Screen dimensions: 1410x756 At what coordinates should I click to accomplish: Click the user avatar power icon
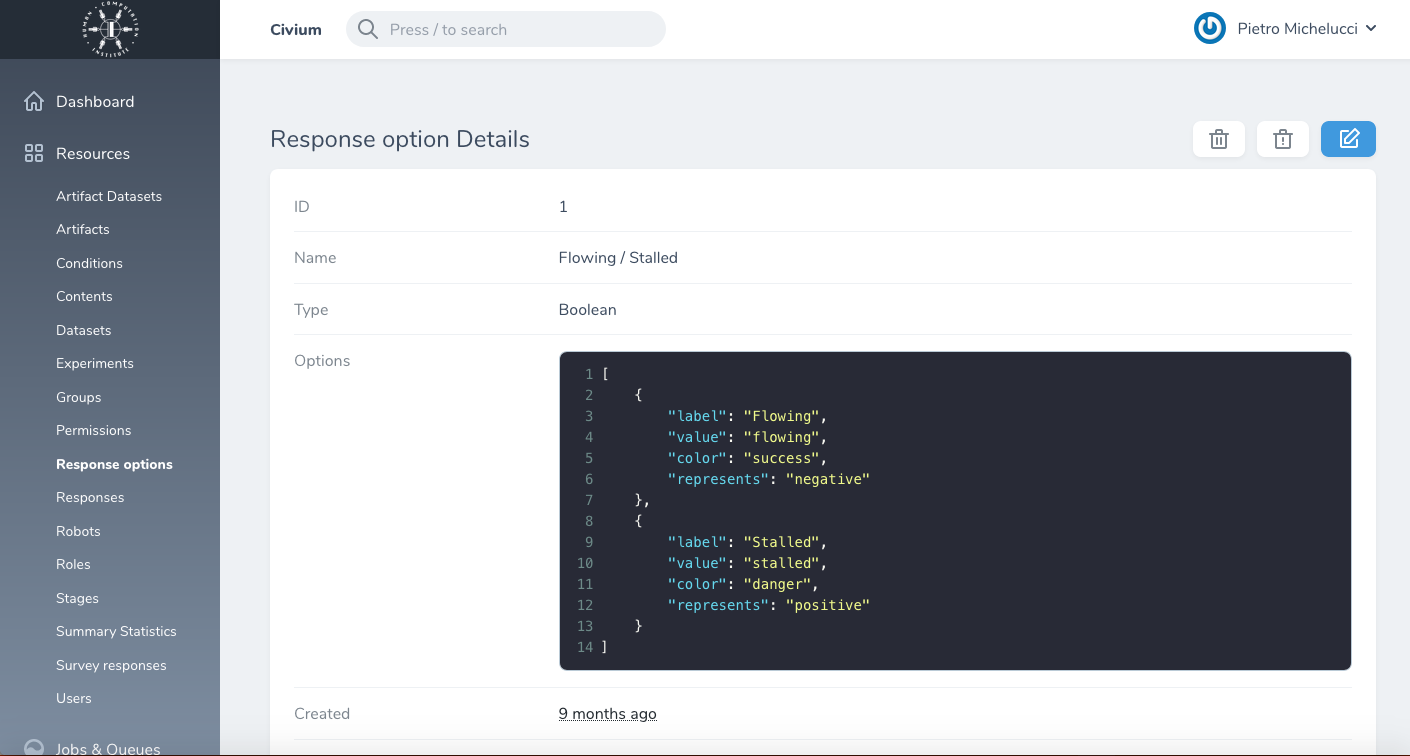tap(1210, 28)
